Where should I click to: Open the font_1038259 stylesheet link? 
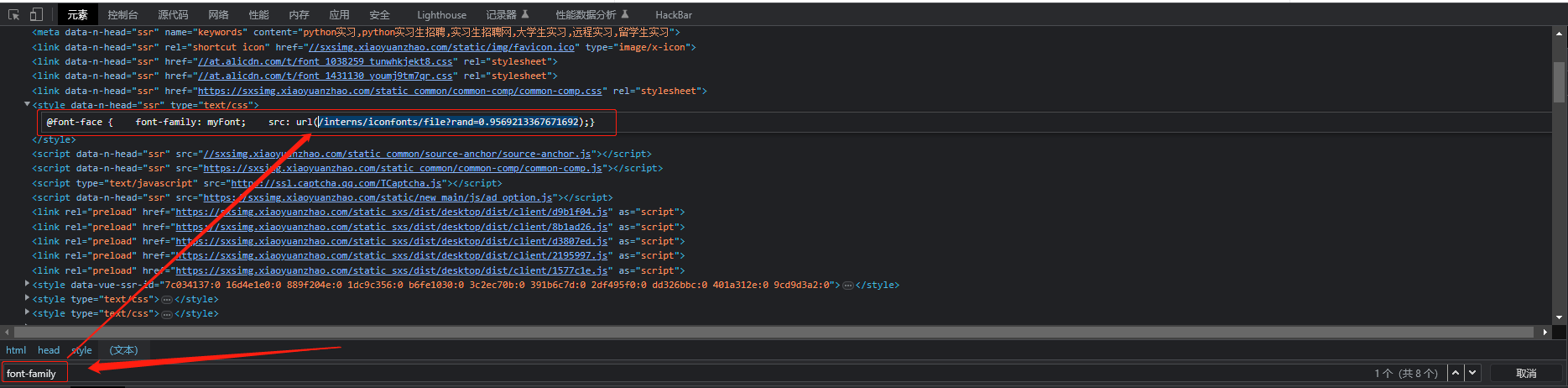pyautogui.click(x=326, y=61)
